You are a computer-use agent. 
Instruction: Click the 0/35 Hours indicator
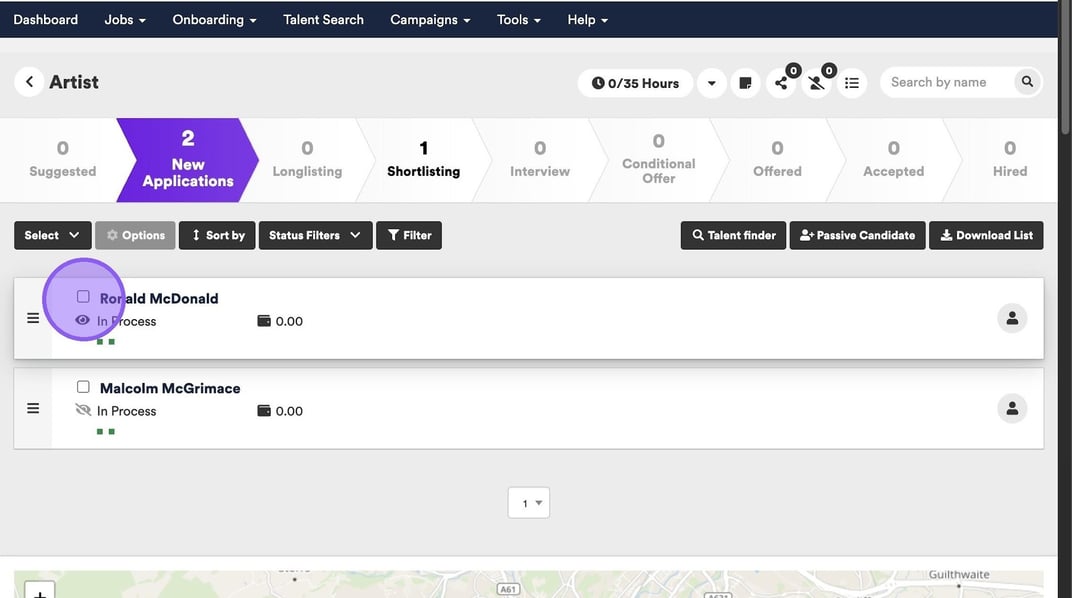coord(635,83)
